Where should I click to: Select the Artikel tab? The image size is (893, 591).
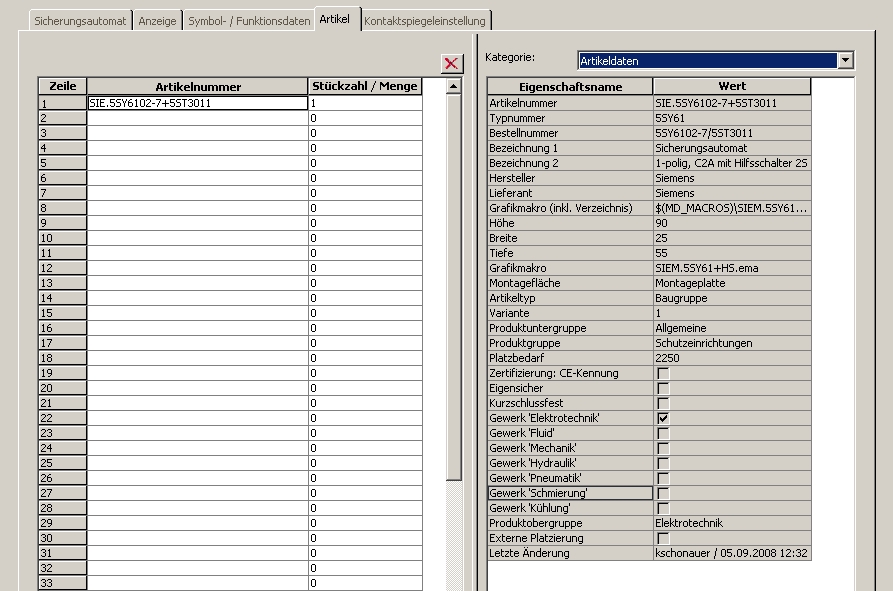[335, 19]
